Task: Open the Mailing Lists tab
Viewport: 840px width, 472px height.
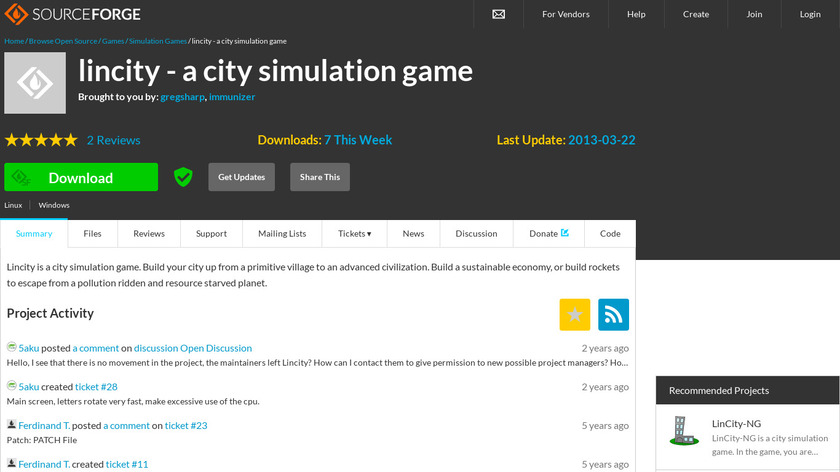Action: tap(282, 234)
